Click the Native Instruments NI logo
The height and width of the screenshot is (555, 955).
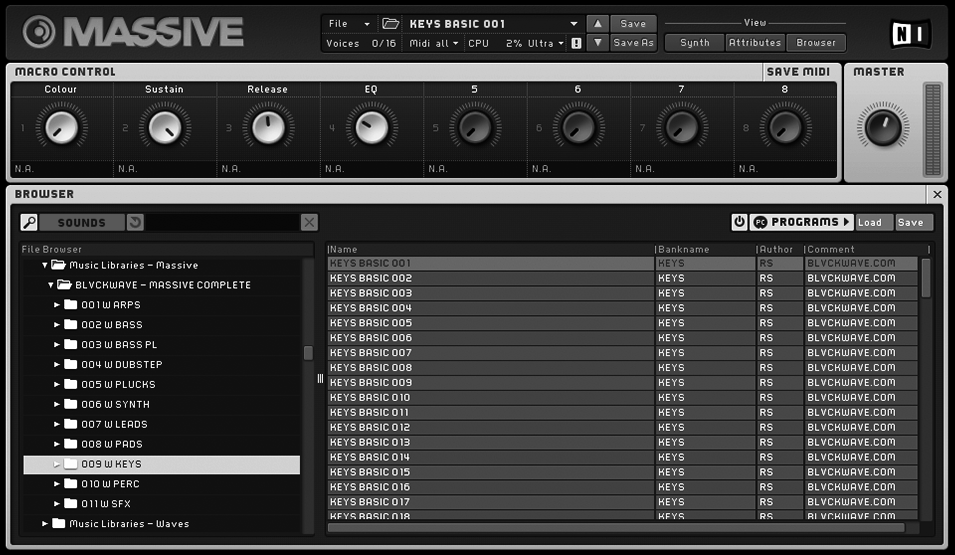[909, 33]
